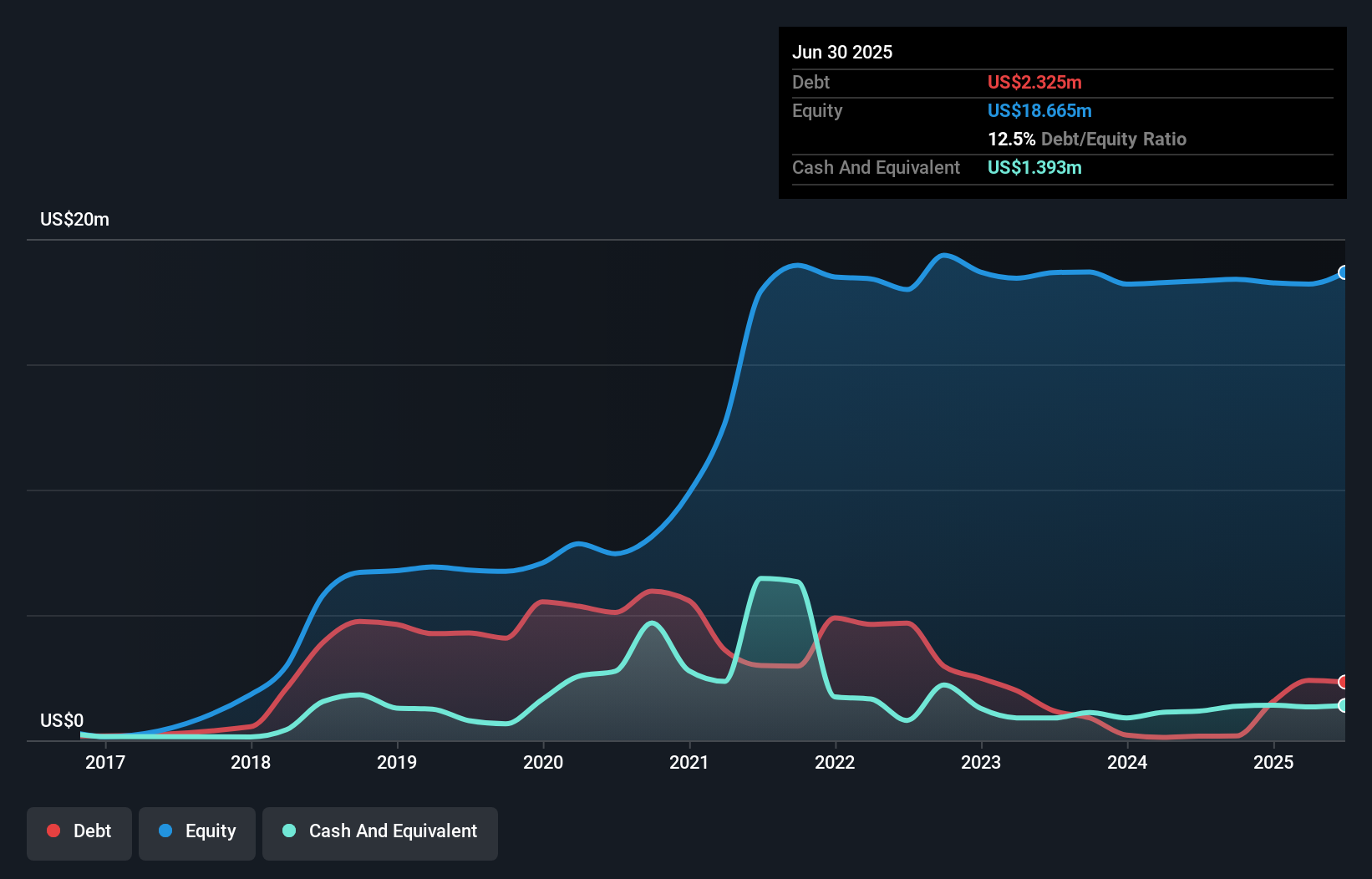Select the red debt endpoint marker on the chart
Image resolution: width=1372 pixels, height=879 pixels.
1343,683
